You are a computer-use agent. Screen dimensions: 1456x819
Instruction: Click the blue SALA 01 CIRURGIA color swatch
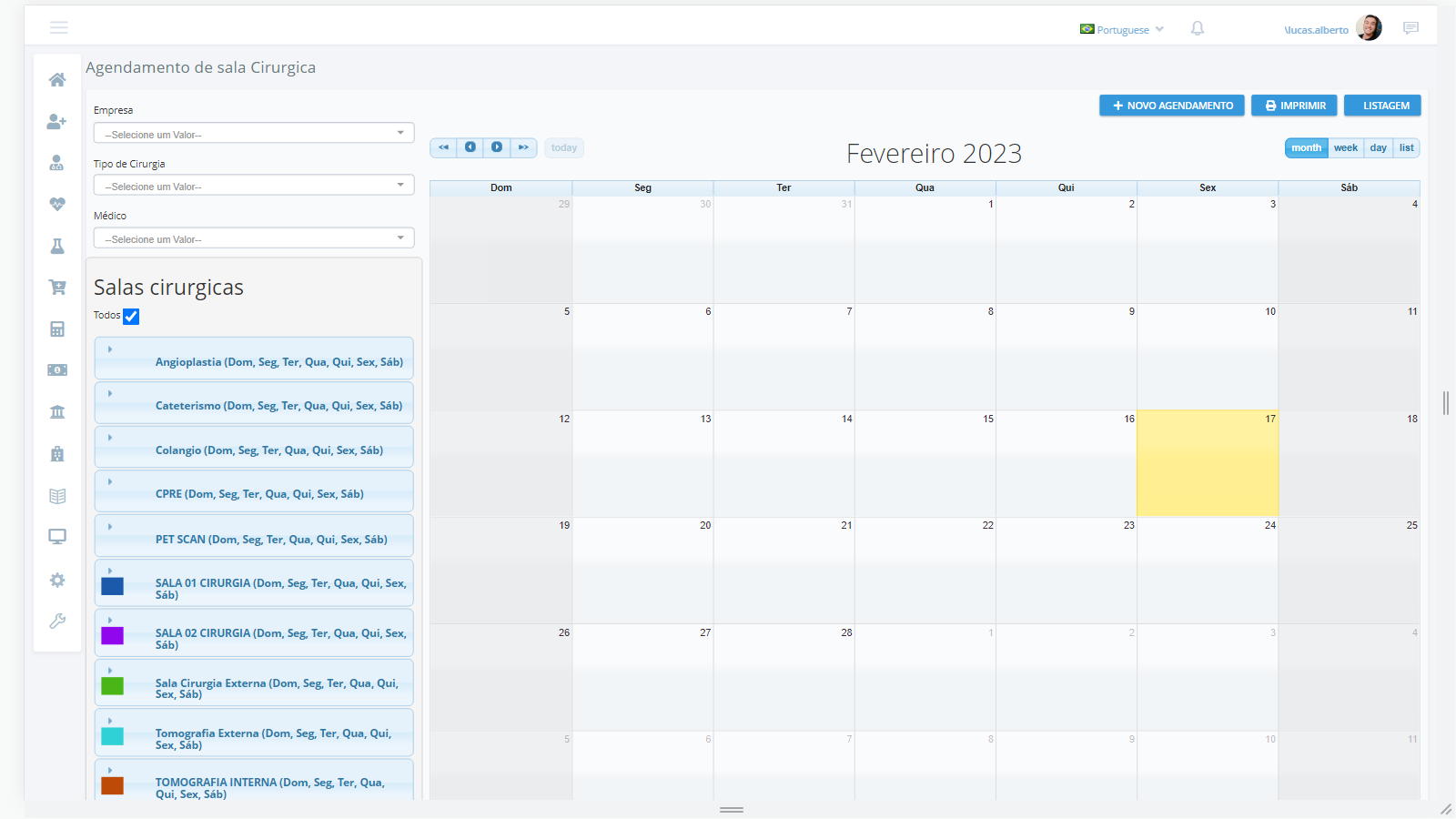point(113,586)
